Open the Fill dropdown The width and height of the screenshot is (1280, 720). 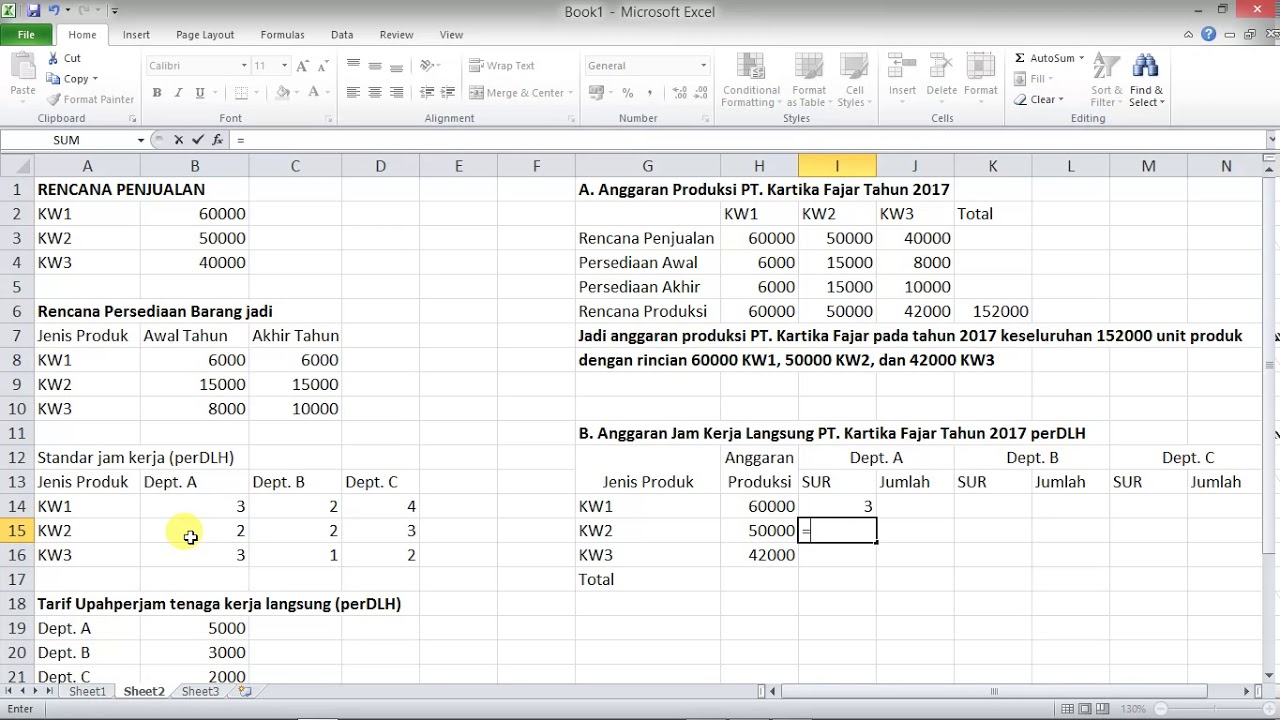point(1034,79)
